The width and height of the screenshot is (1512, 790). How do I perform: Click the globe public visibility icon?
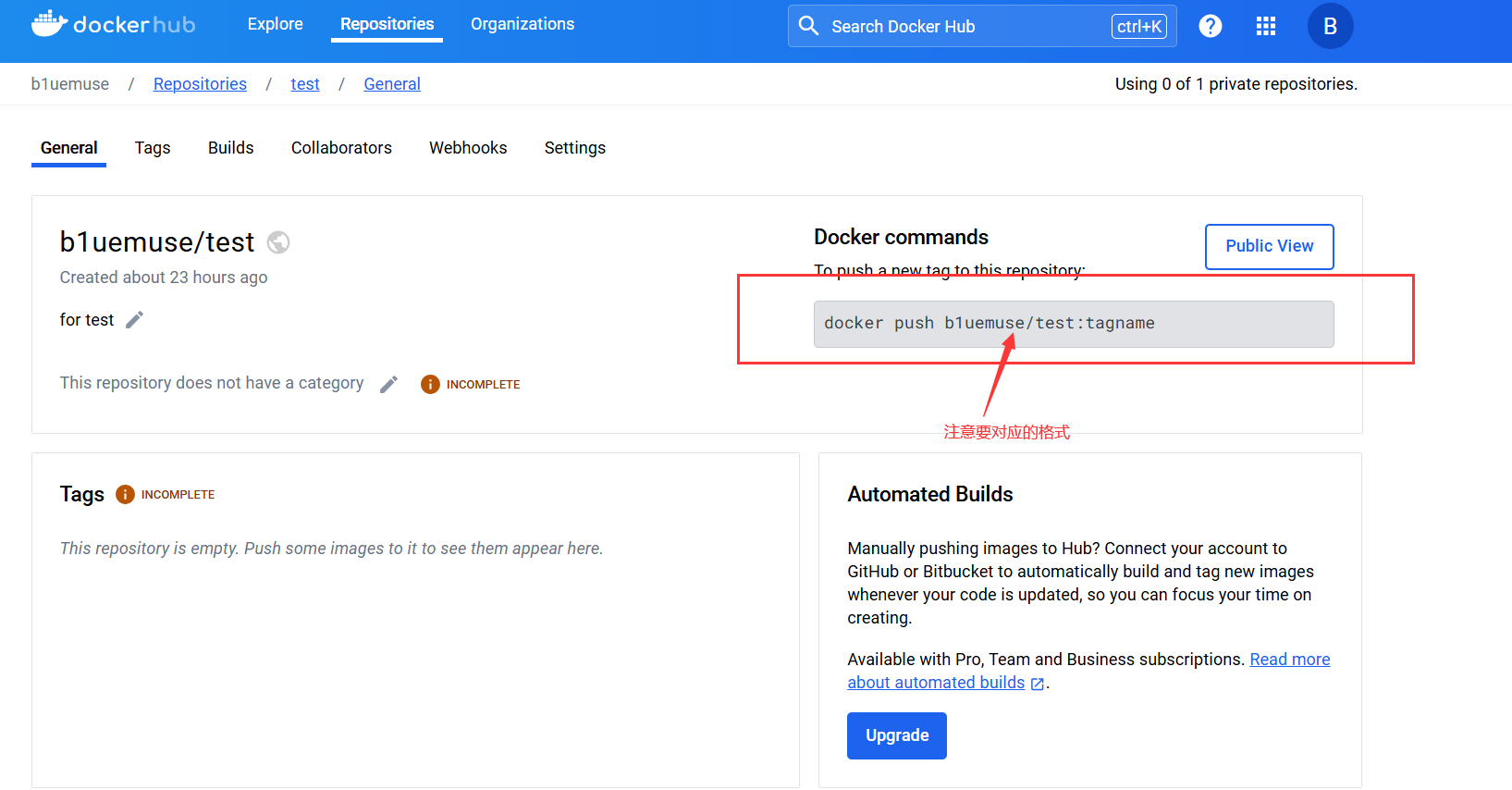click(278, 242)
